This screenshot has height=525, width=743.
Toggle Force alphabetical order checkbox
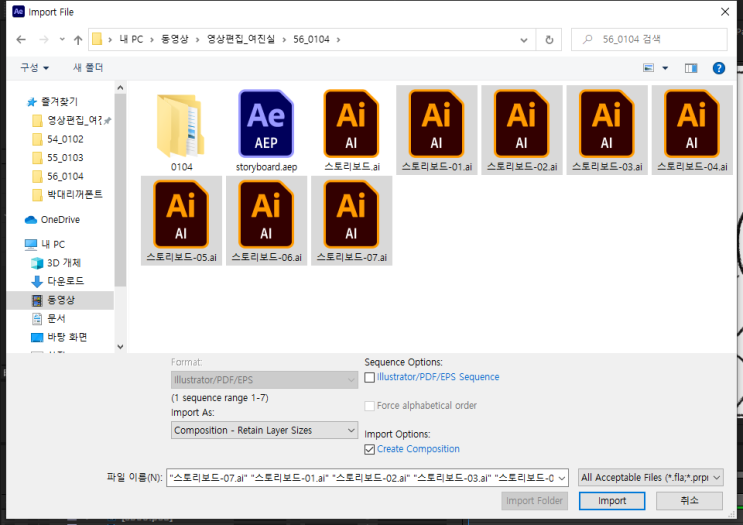tap(370, 406)
